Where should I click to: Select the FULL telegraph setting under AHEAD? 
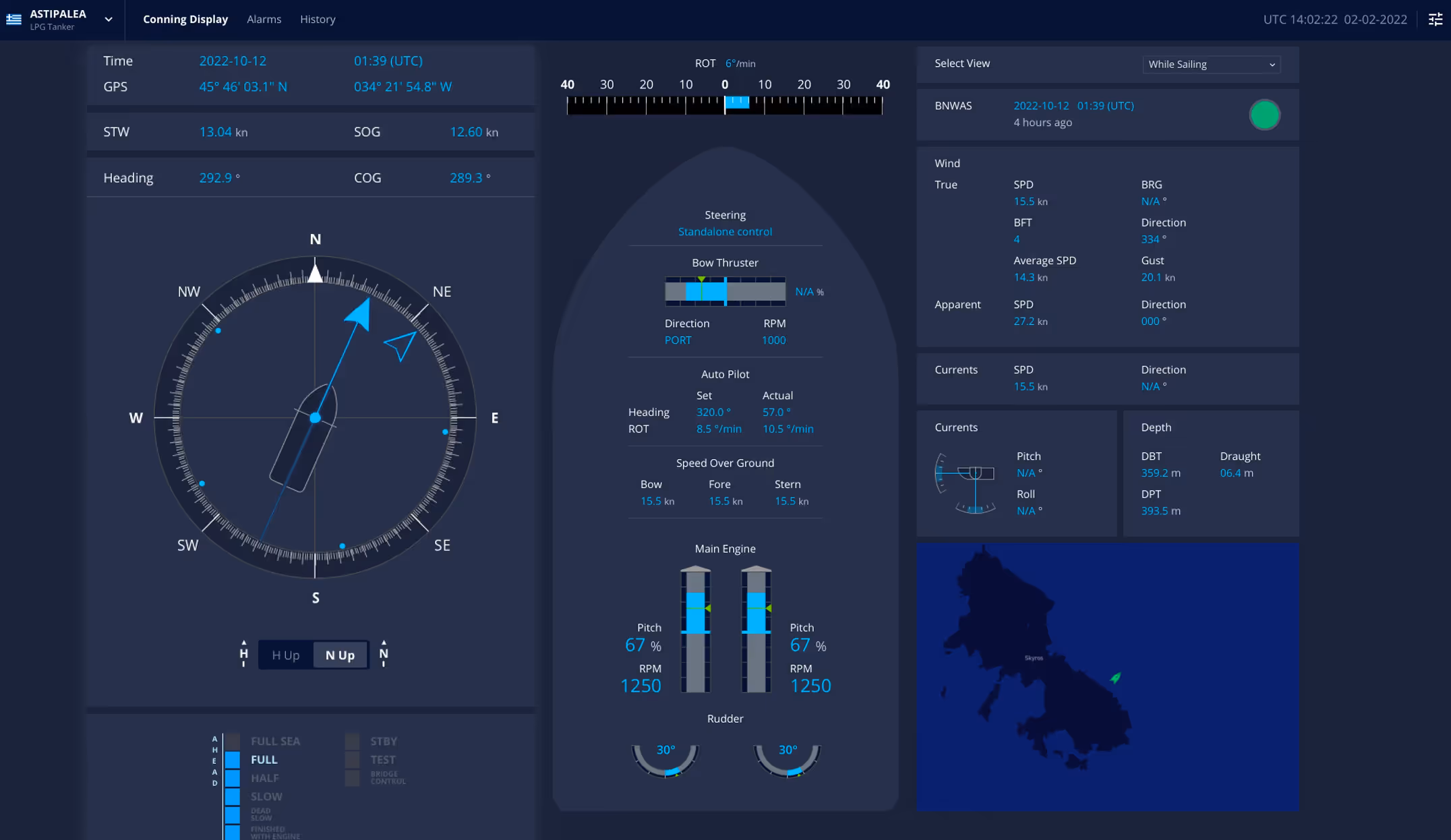coord(233,759)
